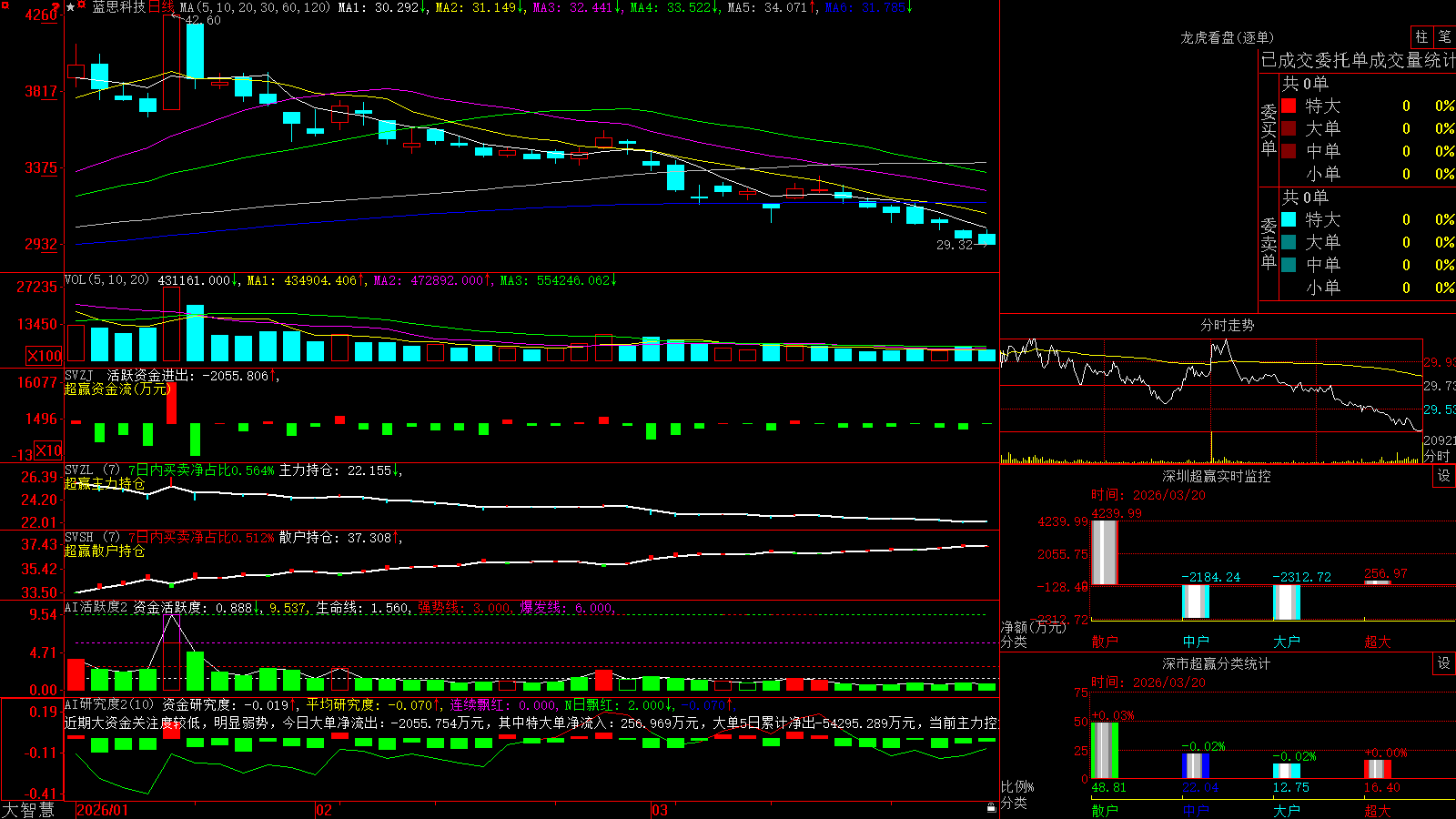Switch 龙虎看盘 view to 柱 mode
1456x819 pixels.
1421,37
